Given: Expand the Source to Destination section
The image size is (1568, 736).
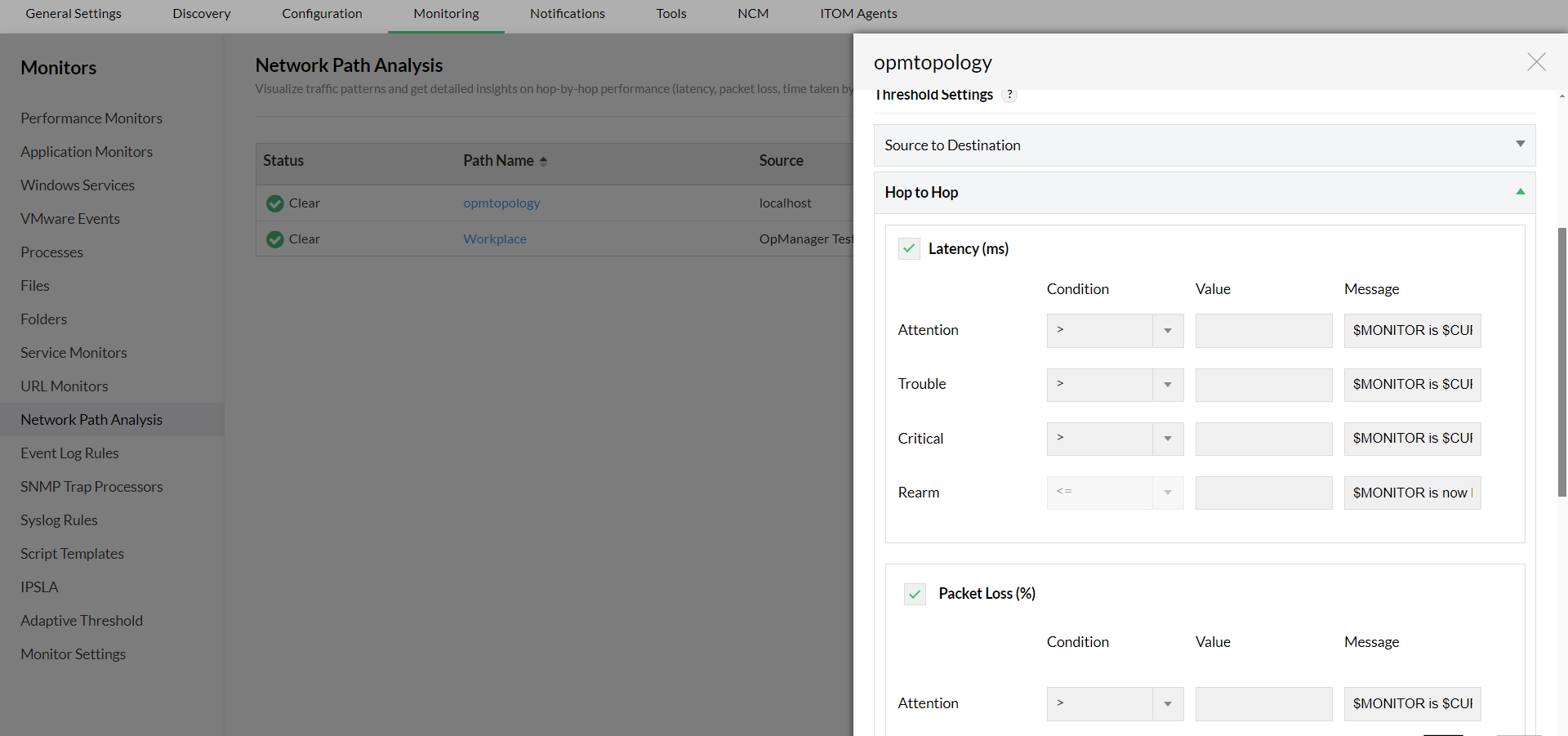Looking at the screenshot, I should (1520, 145).
